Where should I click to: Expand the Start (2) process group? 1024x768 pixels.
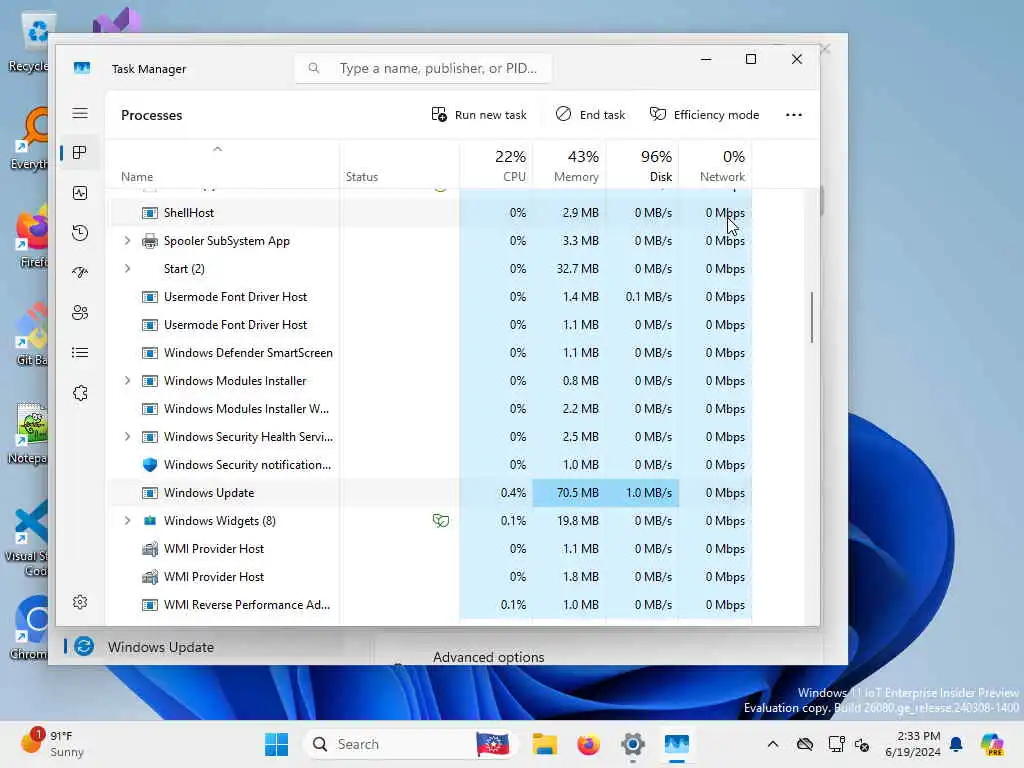click(x=127, y=268)
